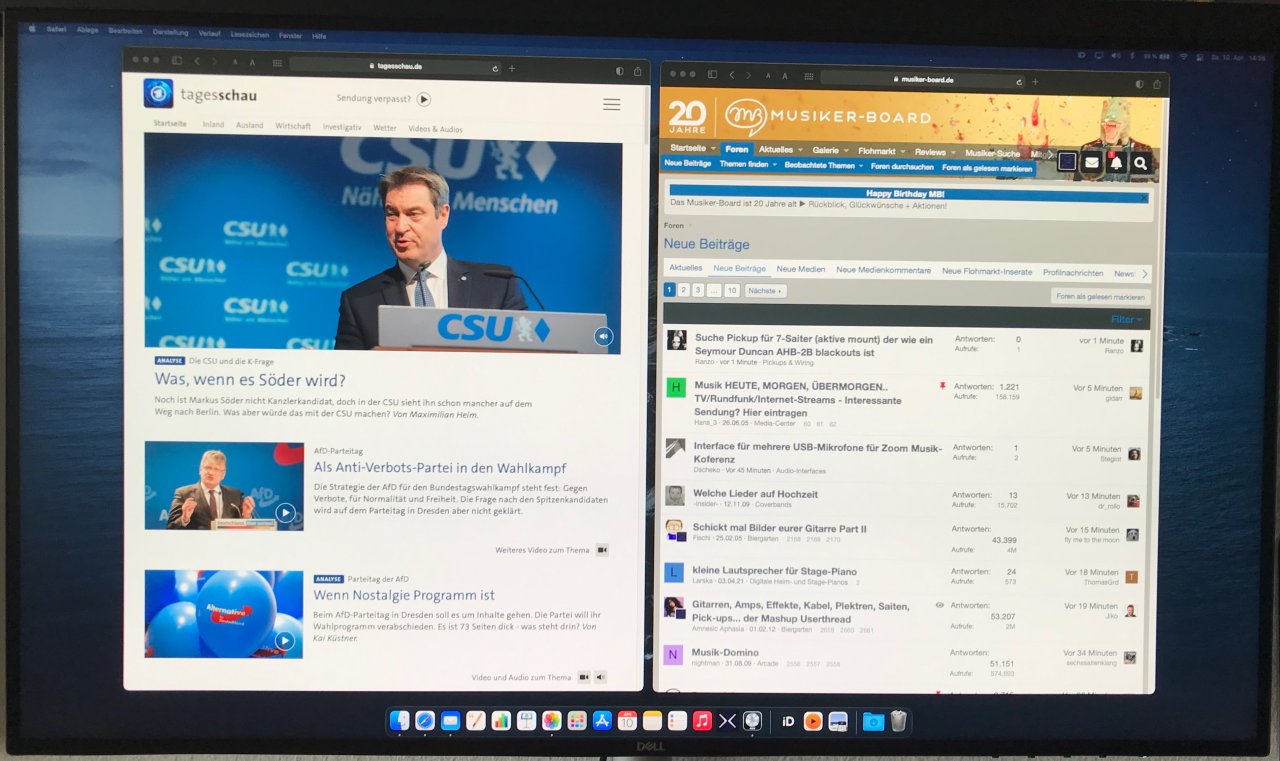Open the 'Themen finden' dropdown
1280x761 pixels.
point(748,164)
